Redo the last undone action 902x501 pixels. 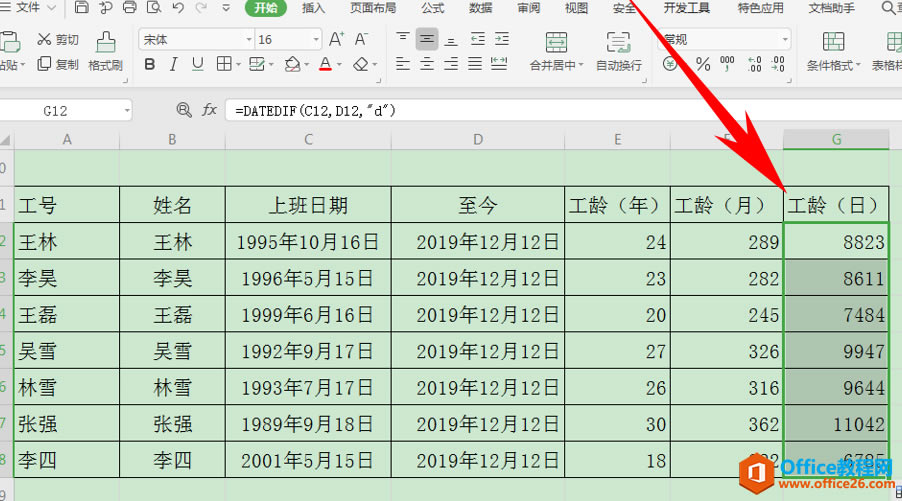click(201, 7)
